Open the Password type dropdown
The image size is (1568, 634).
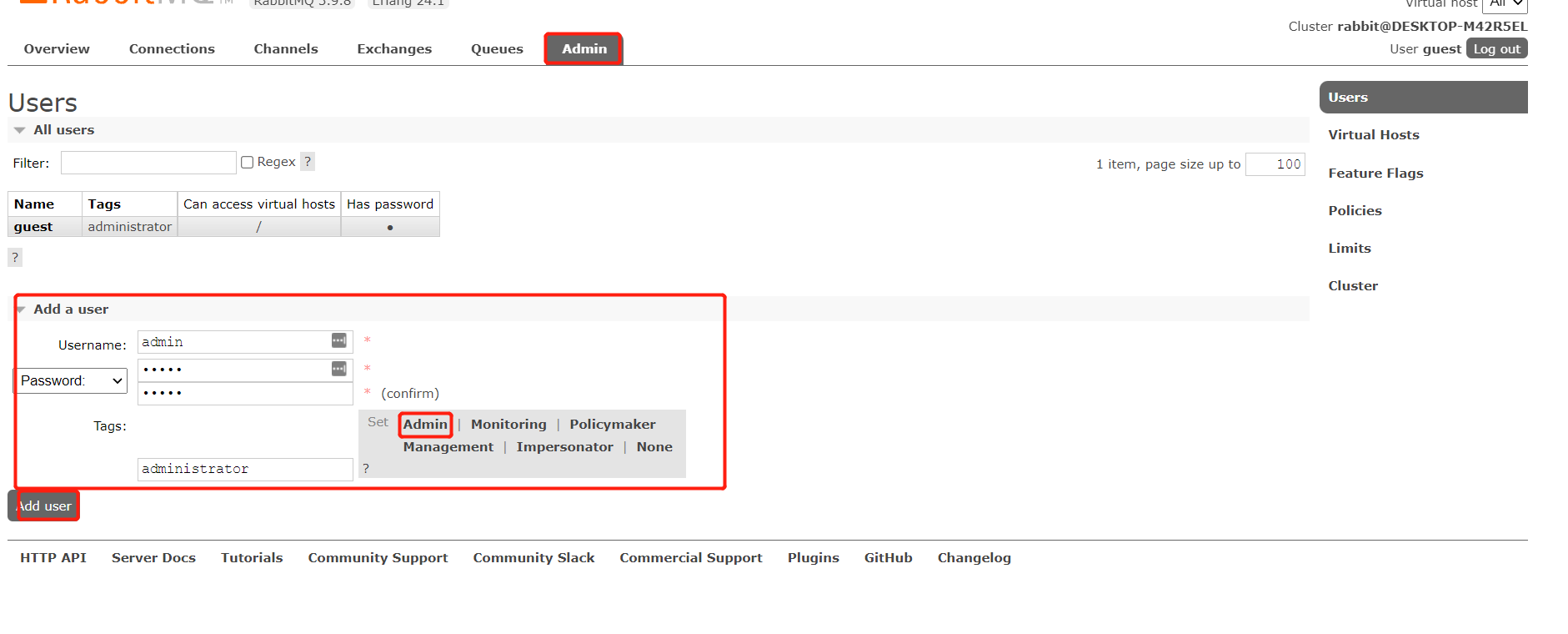point(72,380)
